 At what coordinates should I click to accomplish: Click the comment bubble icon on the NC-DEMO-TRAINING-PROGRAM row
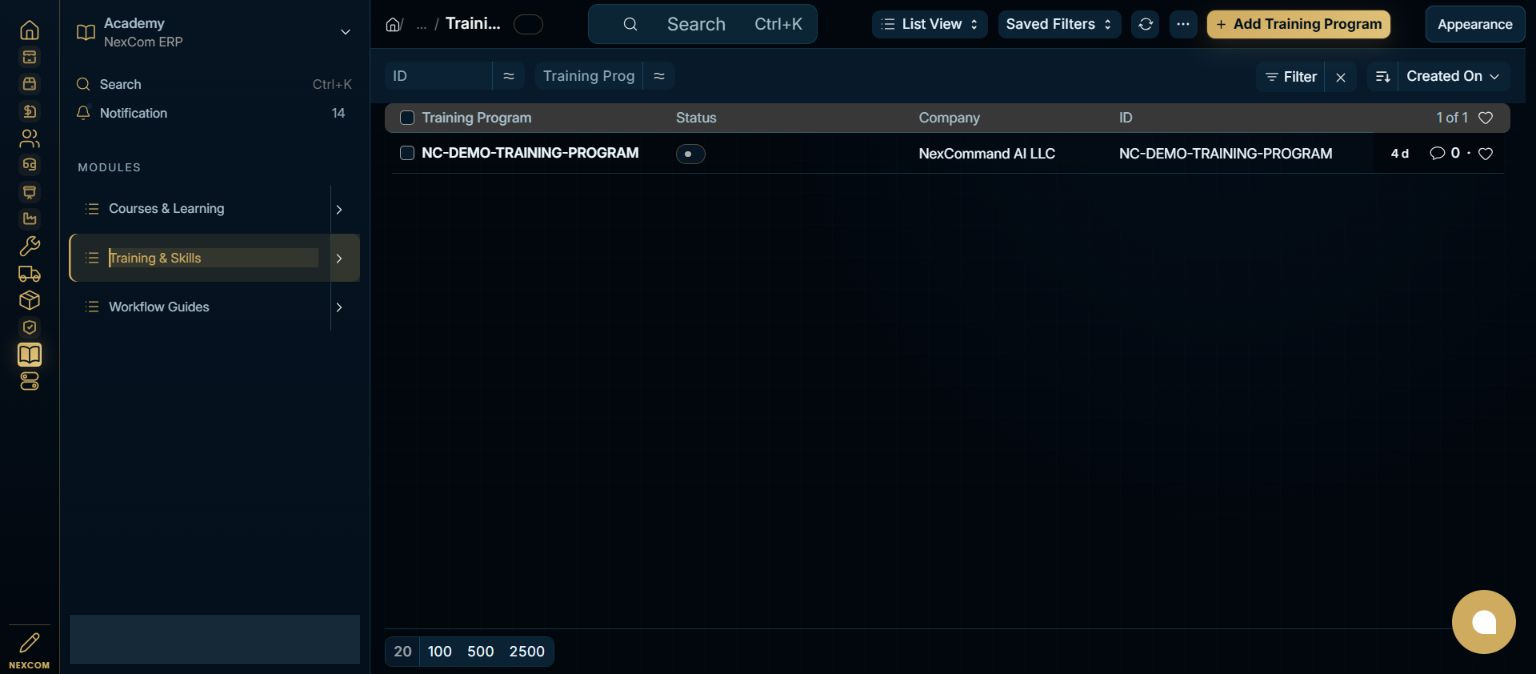[1437, 153]
